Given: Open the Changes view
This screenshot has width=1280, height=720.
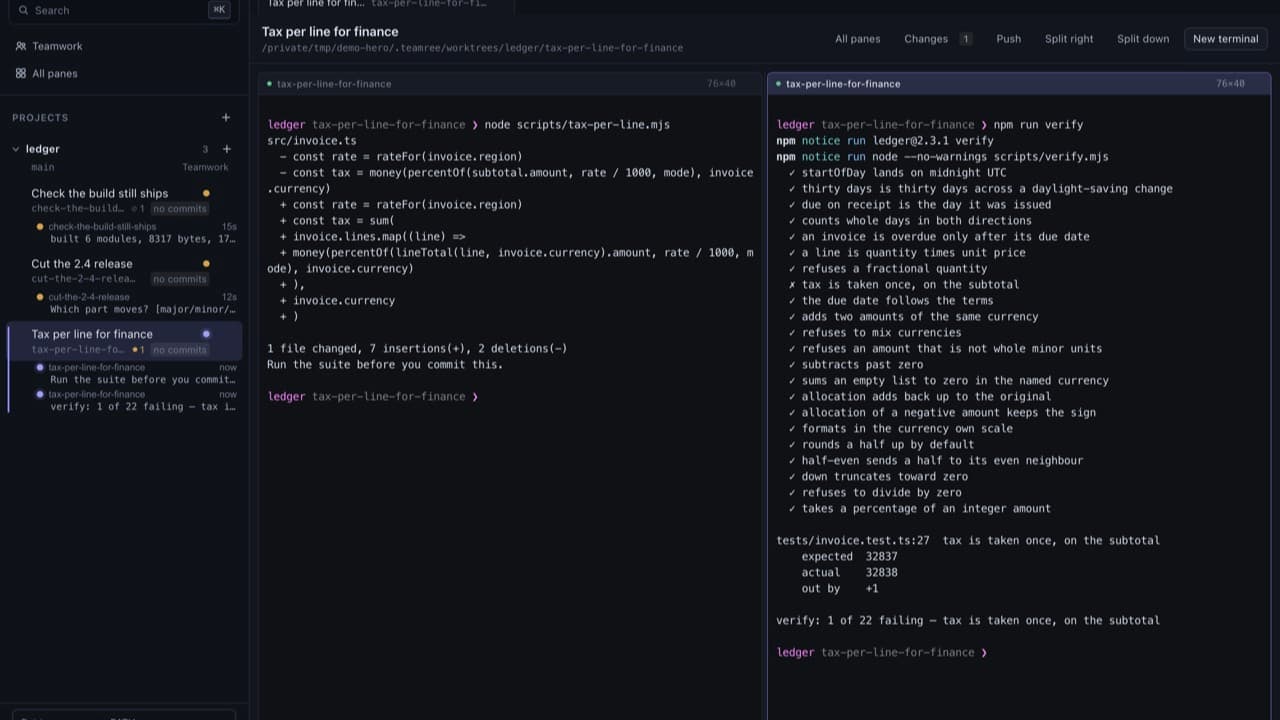Looking at the screenshot, I should pos(926,39).
